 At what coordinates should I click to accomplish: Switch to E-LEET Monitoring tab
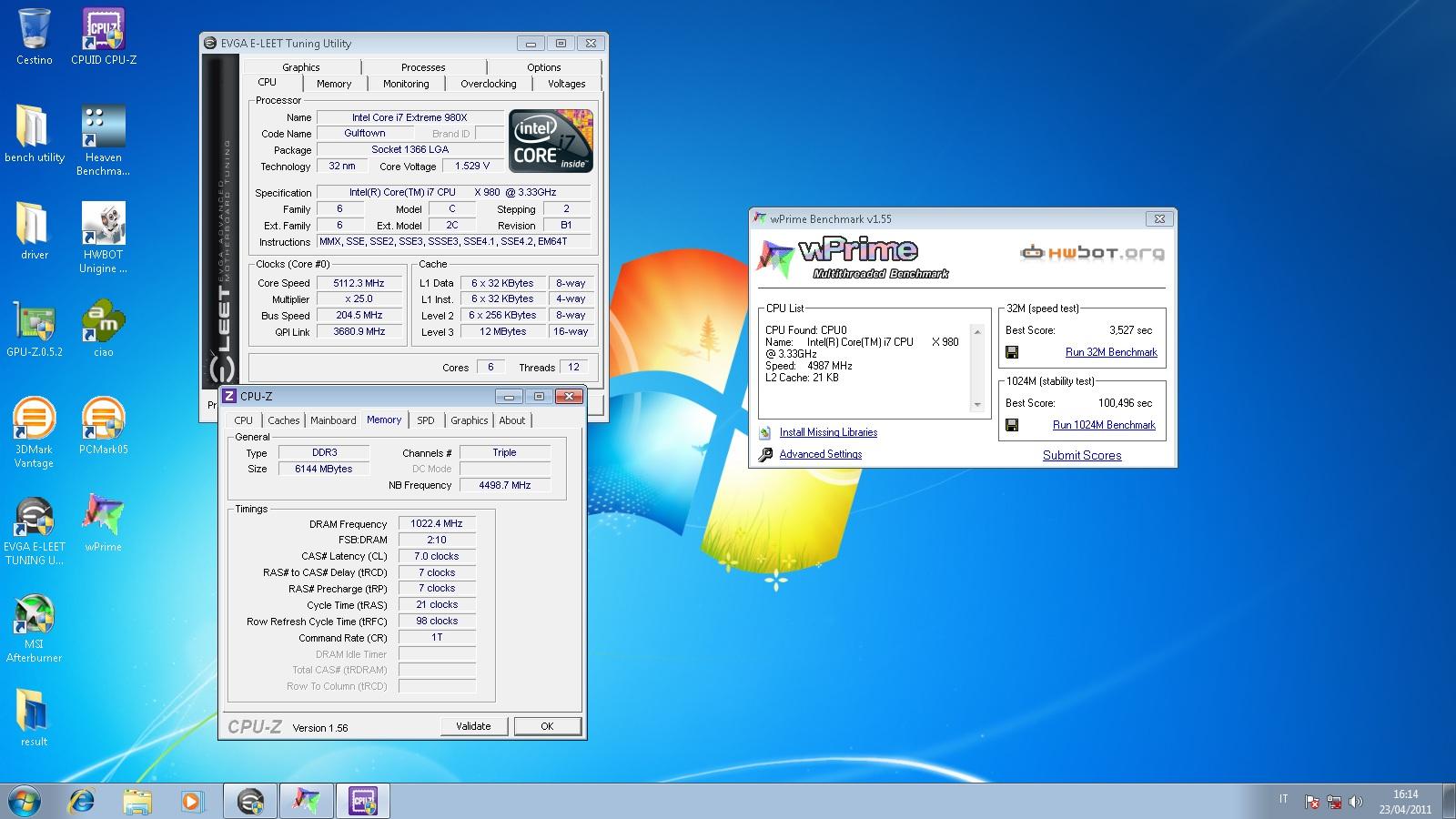pyautogui.click(x=406, y=84)
